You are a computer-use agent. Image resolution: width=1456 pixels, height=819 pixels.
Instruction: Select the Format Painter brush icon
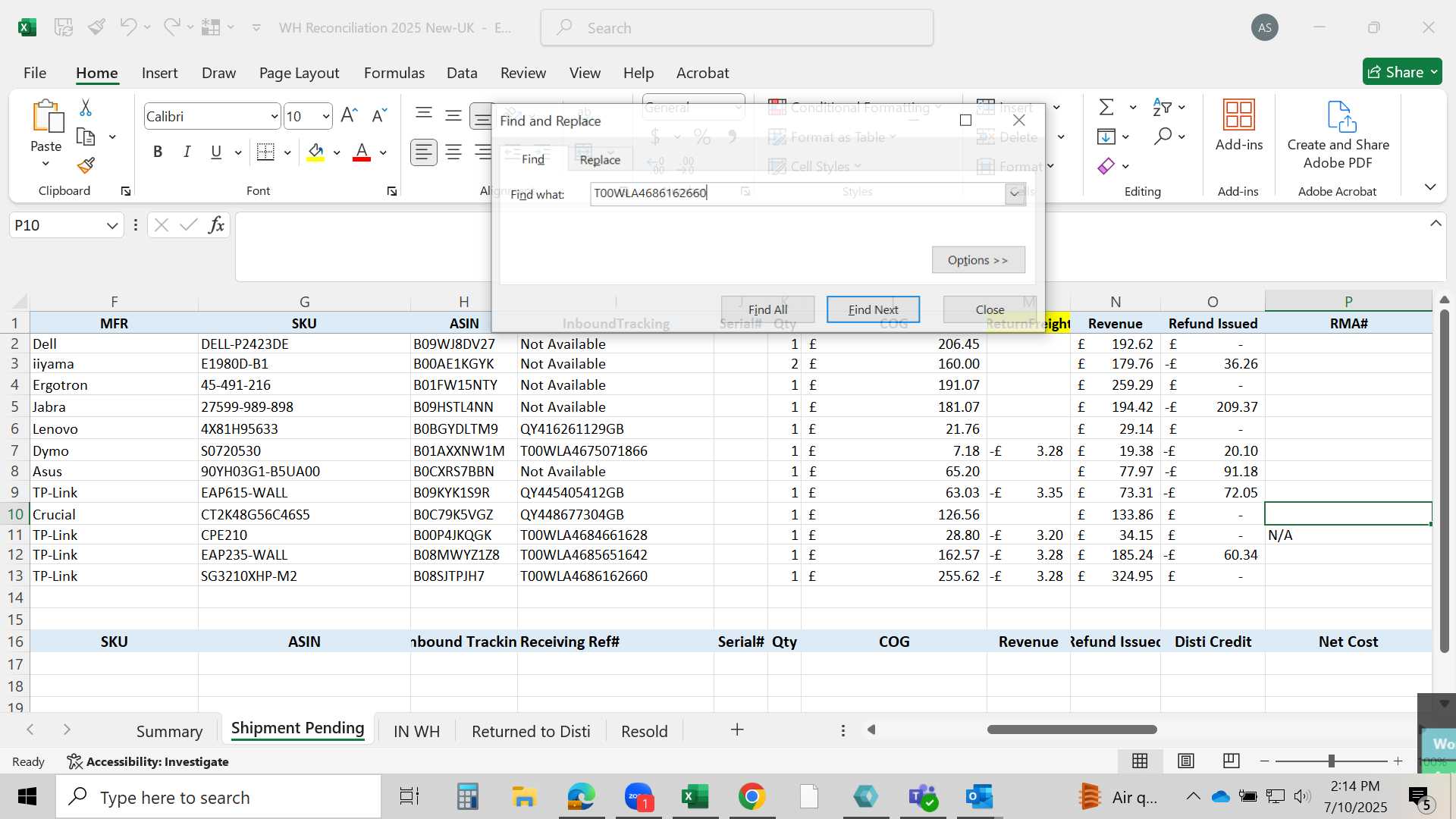(86, 165)
